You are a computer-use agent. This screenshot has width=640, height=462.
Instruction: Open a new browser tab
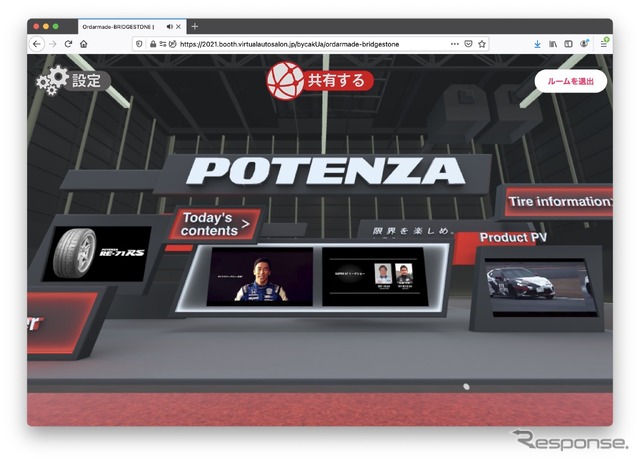[195, 27]
